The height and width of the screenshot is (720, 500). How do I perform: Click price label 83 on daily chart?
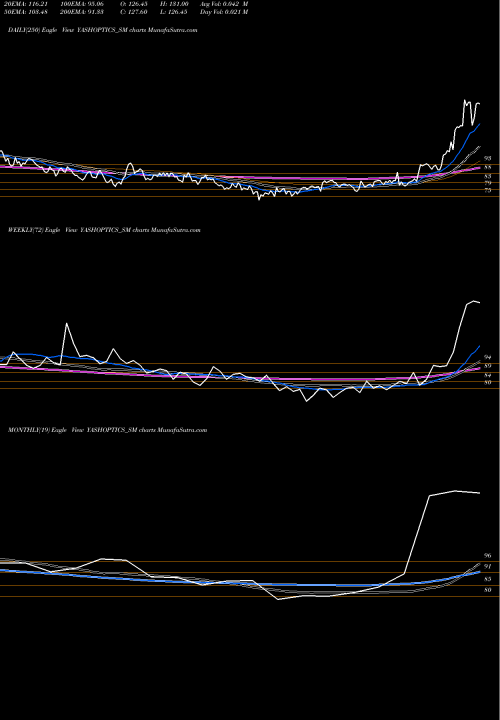[x=488, y=176]
